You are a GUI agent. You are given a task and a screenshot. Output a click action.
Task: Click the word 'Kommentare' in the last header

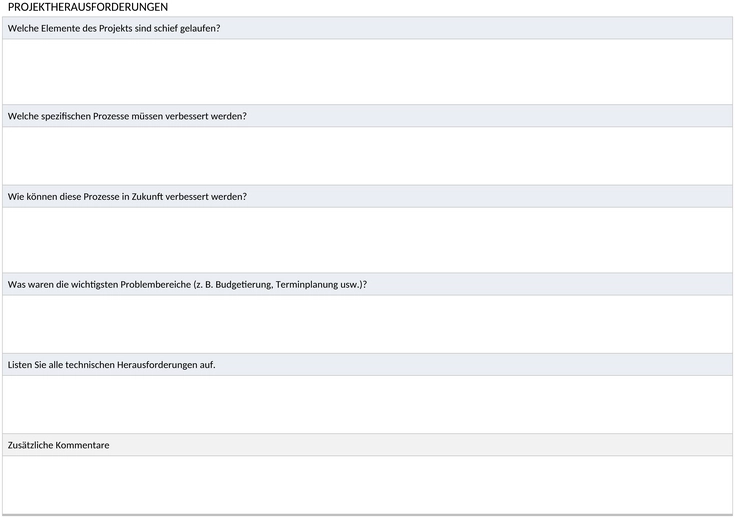[82, 445]
